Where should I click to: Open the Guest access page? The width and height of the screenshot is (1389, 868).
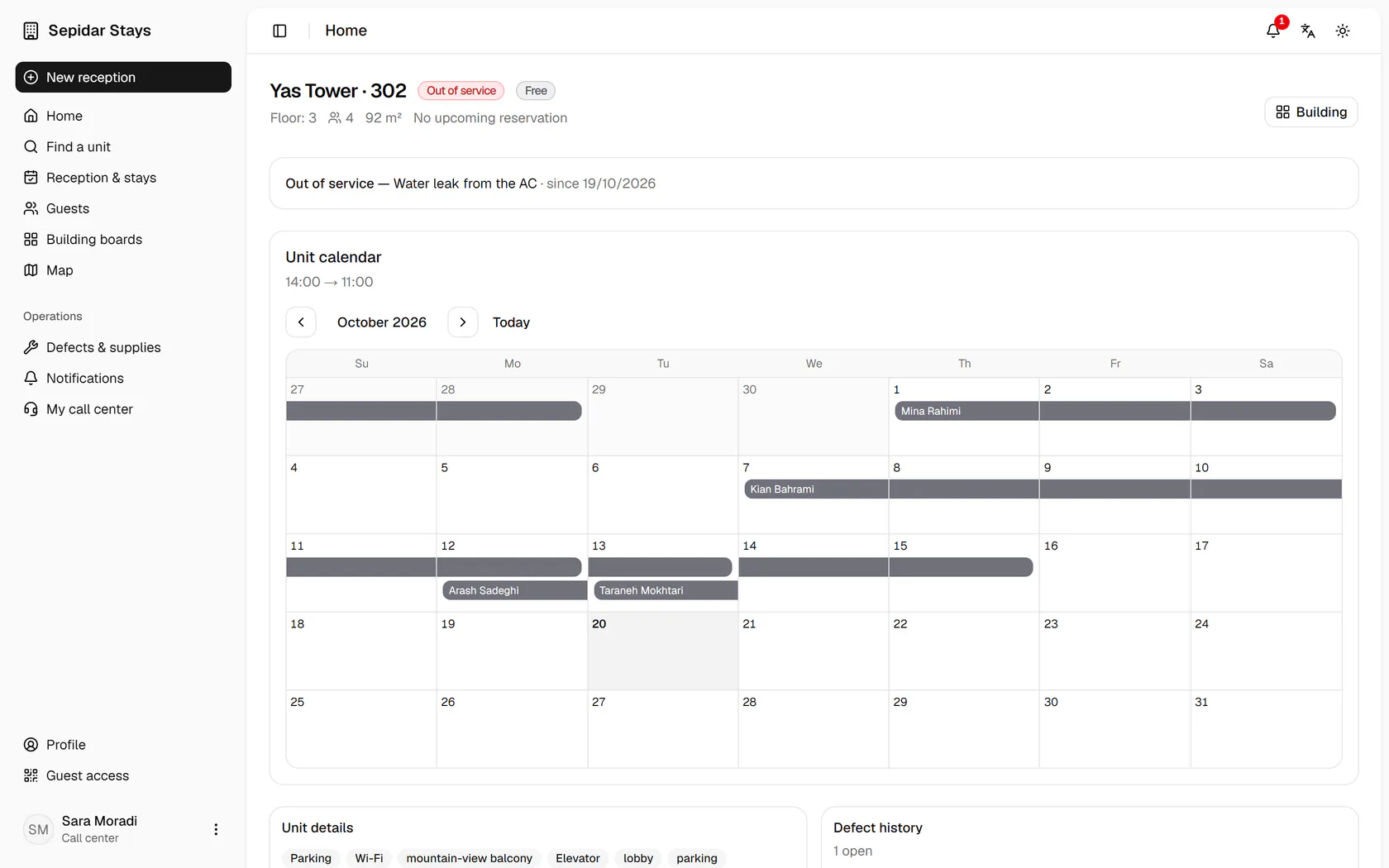pos(123,775)
